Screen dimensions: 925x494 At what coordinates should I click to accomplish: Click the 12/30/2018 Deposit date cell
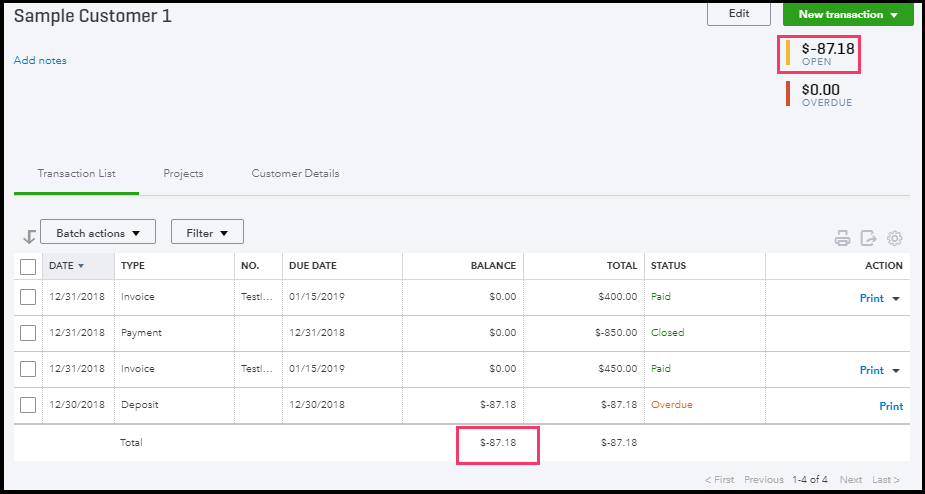point(77,405)
